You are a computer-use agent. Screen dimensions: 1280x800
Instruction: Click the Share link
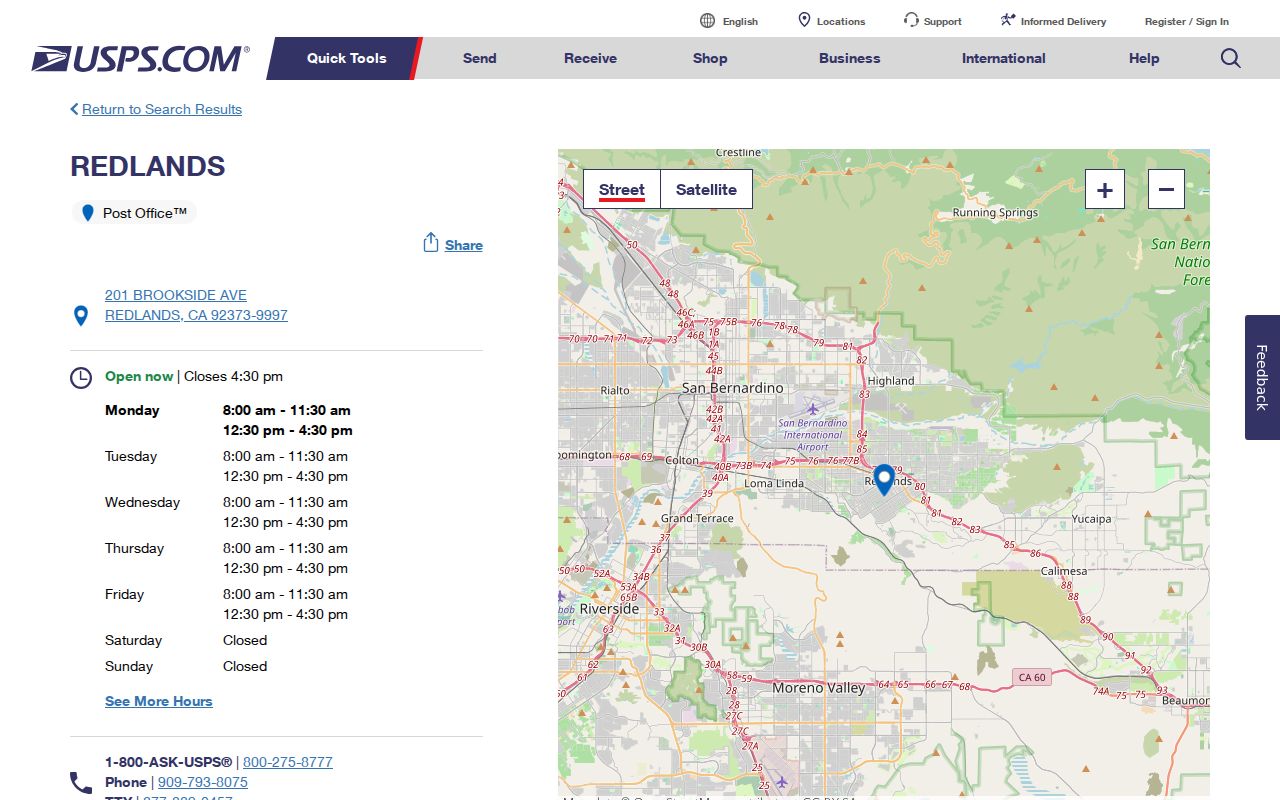[464, 245]
